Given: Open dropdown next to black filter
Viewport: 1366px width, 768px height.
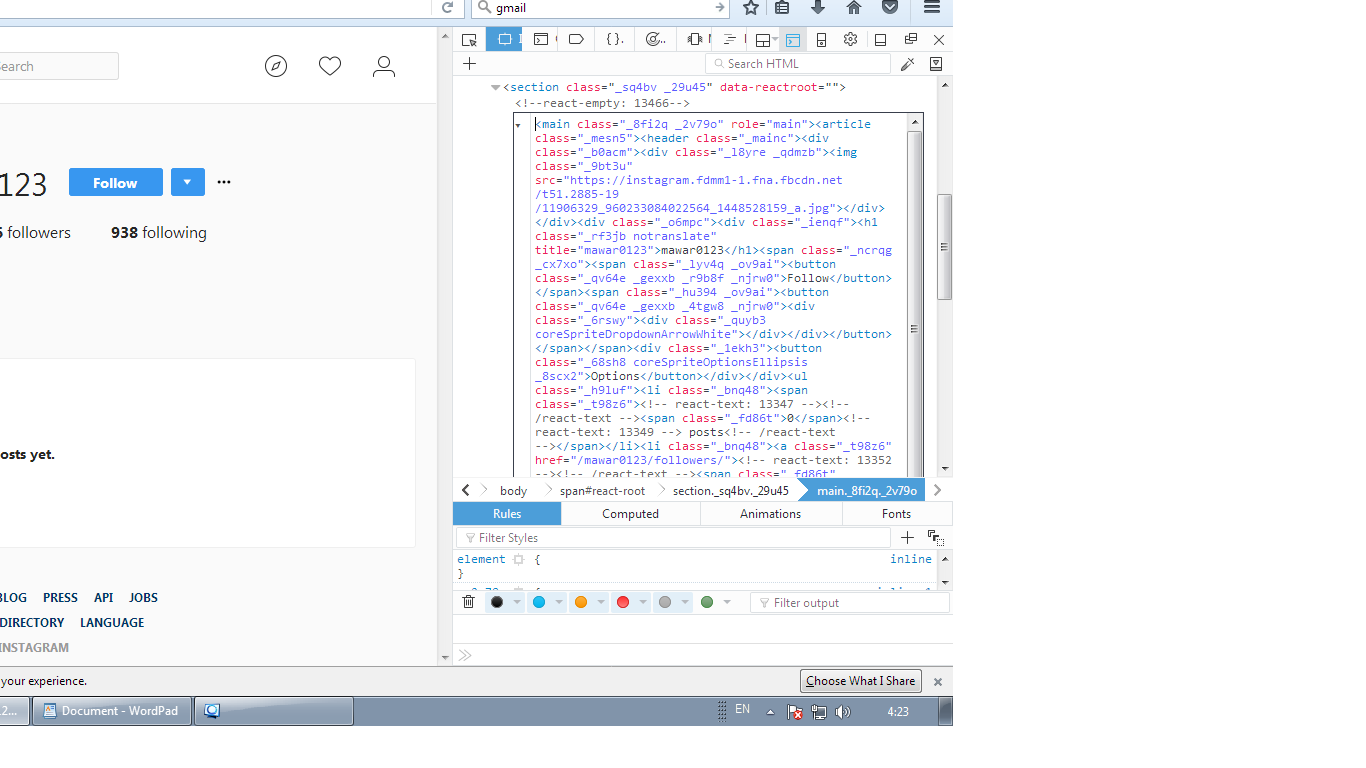Looking at the screenshot, I should point(517,602).
